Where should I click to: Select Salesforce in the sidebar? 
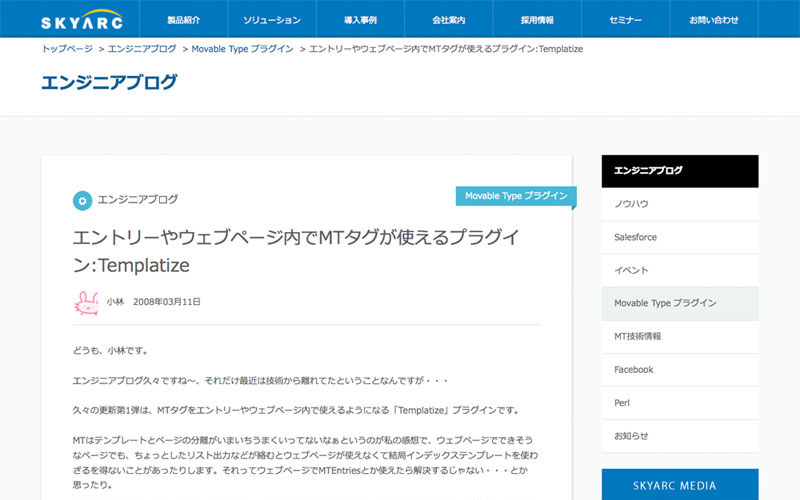tap(680, 237)
